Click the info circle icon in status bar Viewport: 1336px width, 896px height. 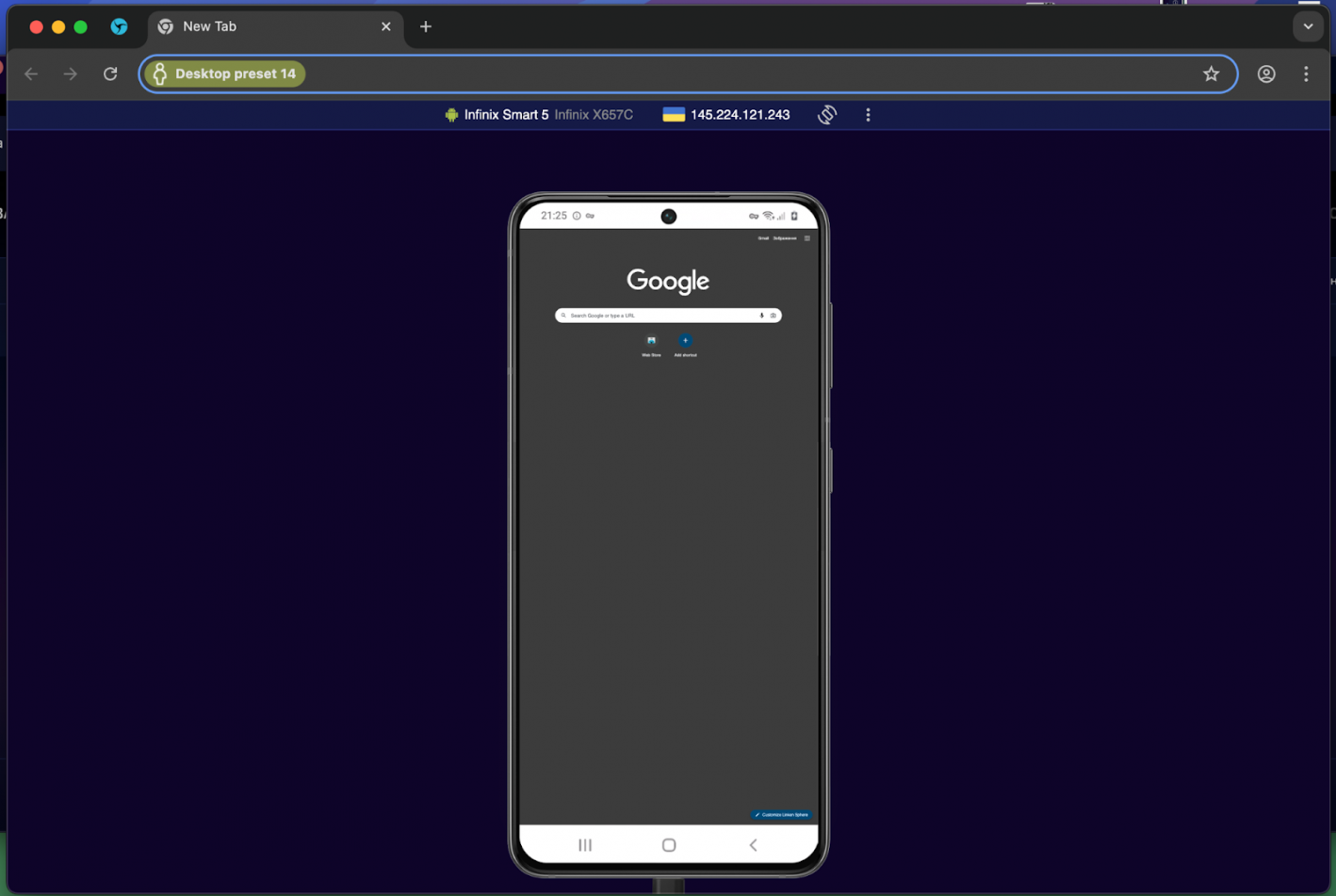point(577,216)
